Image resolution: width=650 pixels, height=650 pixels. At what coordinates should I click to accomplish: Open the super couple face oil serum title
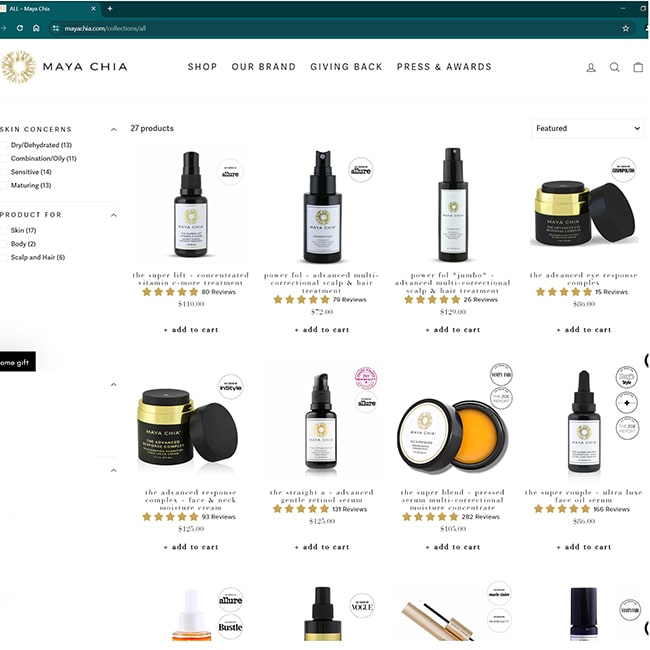pyautogui.click(x=584, y=496)
